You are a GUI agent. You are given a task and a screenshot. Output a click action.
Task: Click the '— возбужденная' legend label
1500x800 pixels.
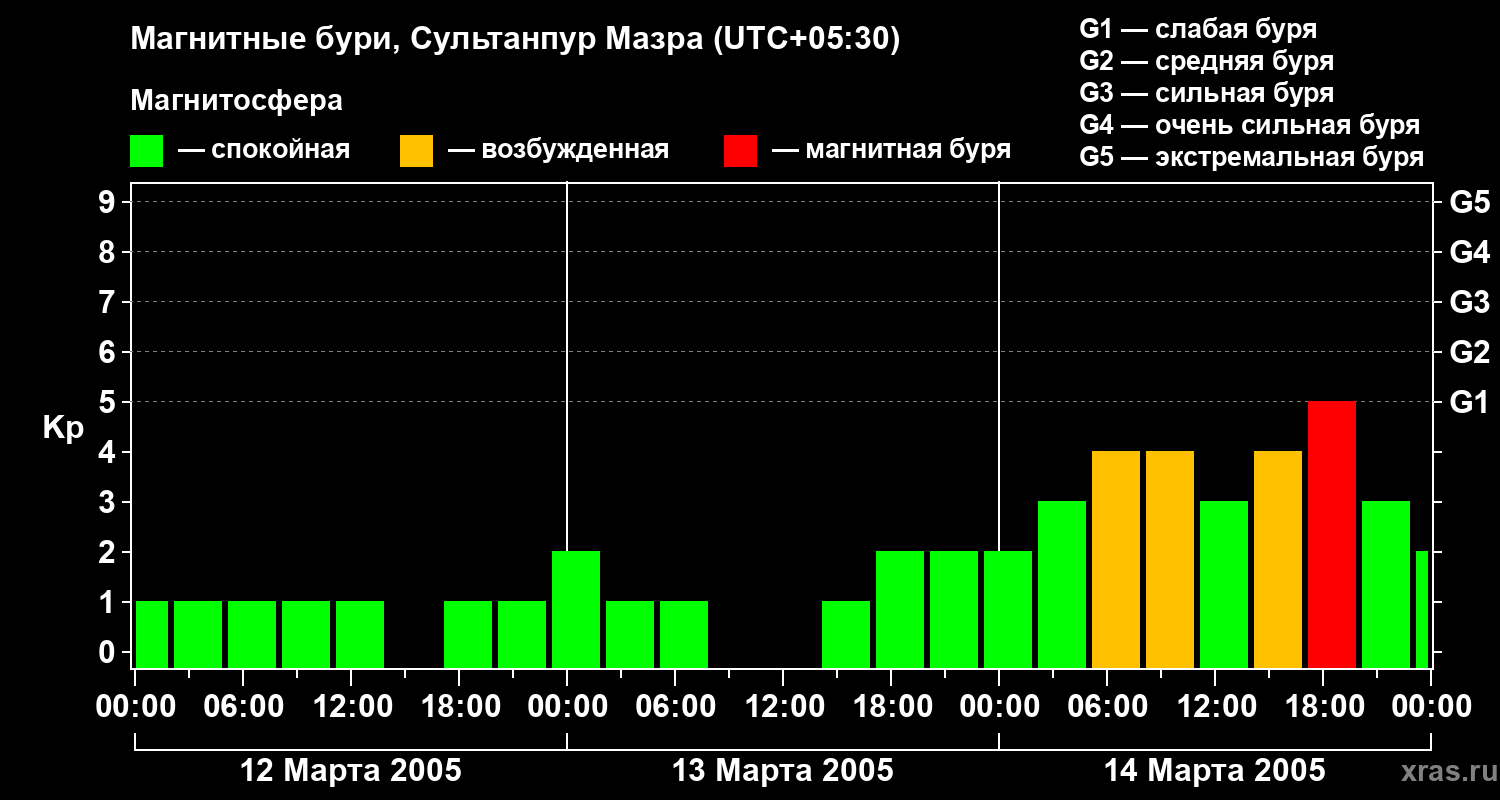click(x=558, y=150)
